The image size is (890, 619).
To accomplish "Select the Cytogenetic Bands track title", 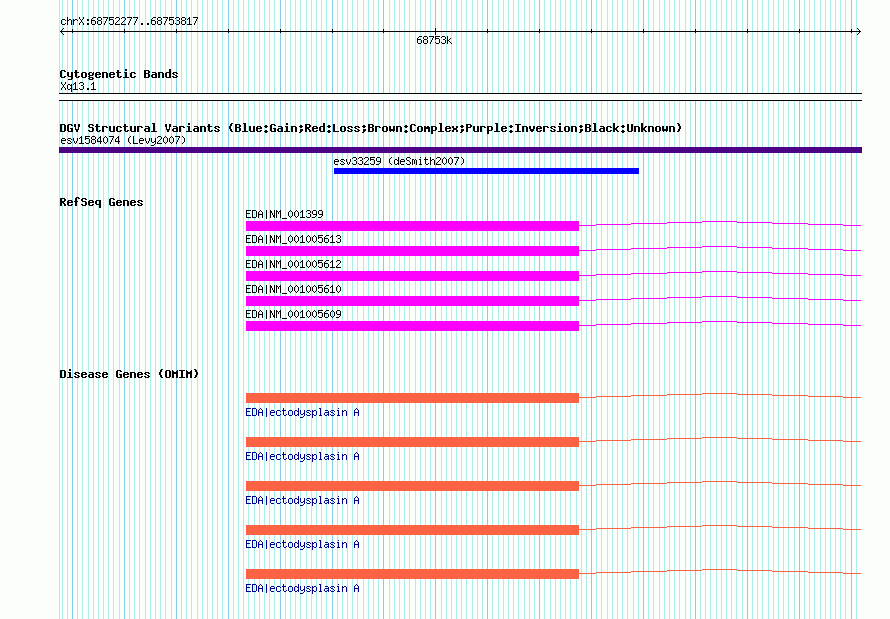I will (119, 74).
